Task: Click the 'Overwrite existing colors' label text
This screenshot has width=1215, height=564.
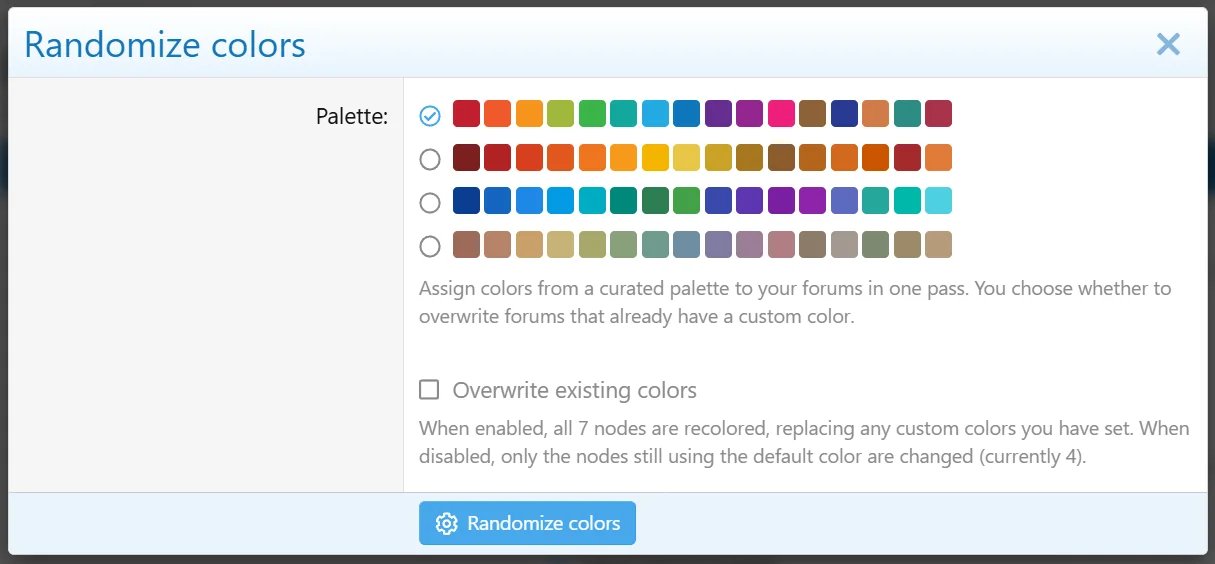Action: click(x=575, y=390)
